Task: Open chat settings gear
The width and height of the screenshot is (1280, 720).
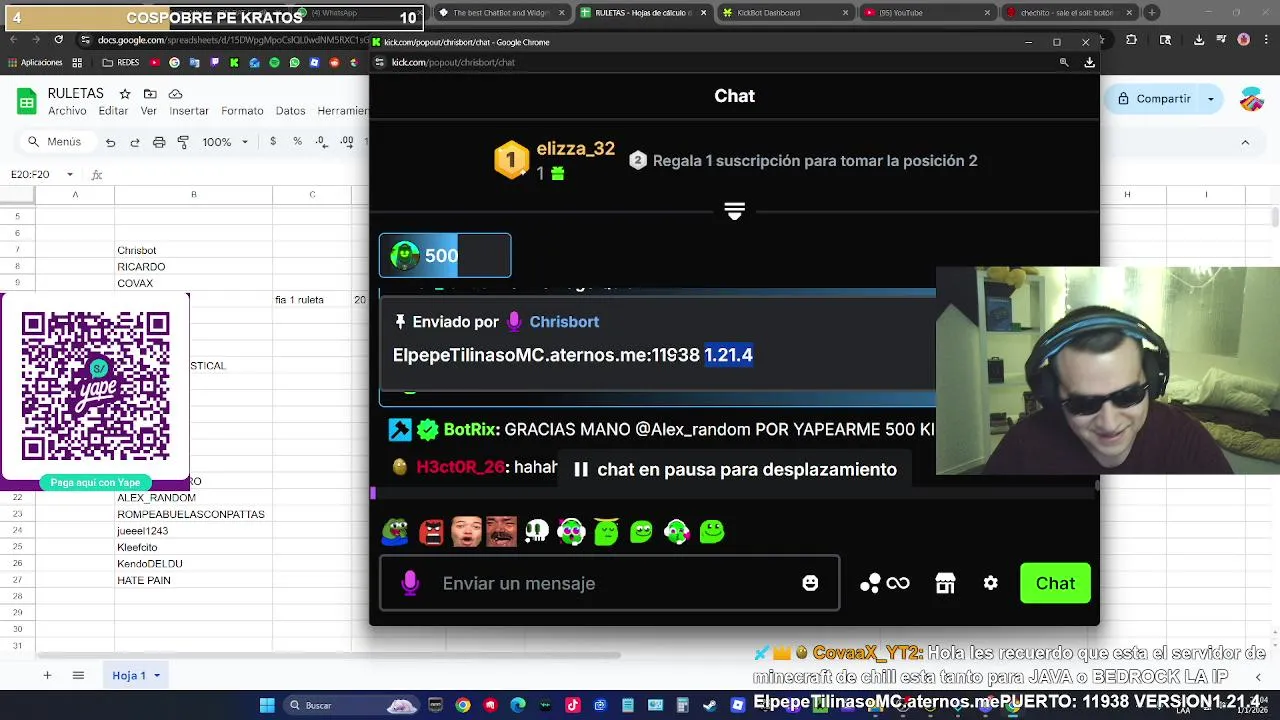Action: point(990,583)
